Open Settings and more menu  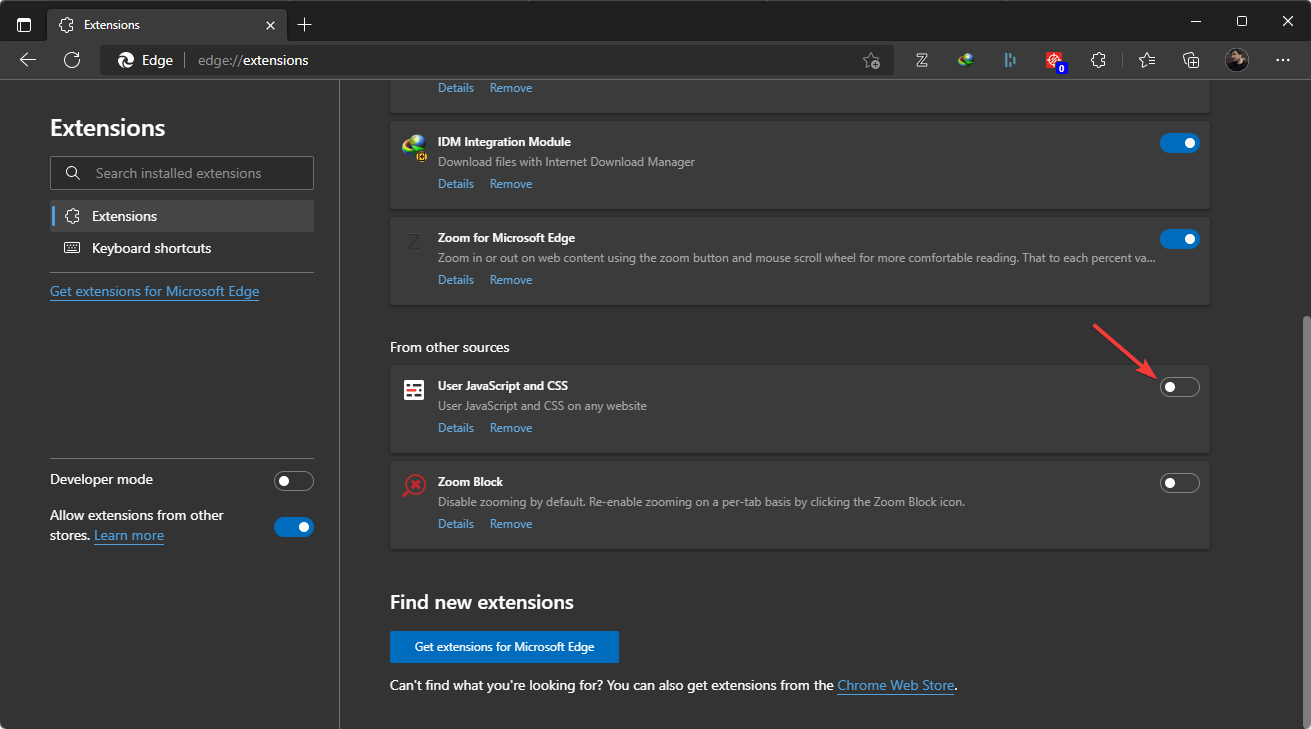pos(1283,60)
